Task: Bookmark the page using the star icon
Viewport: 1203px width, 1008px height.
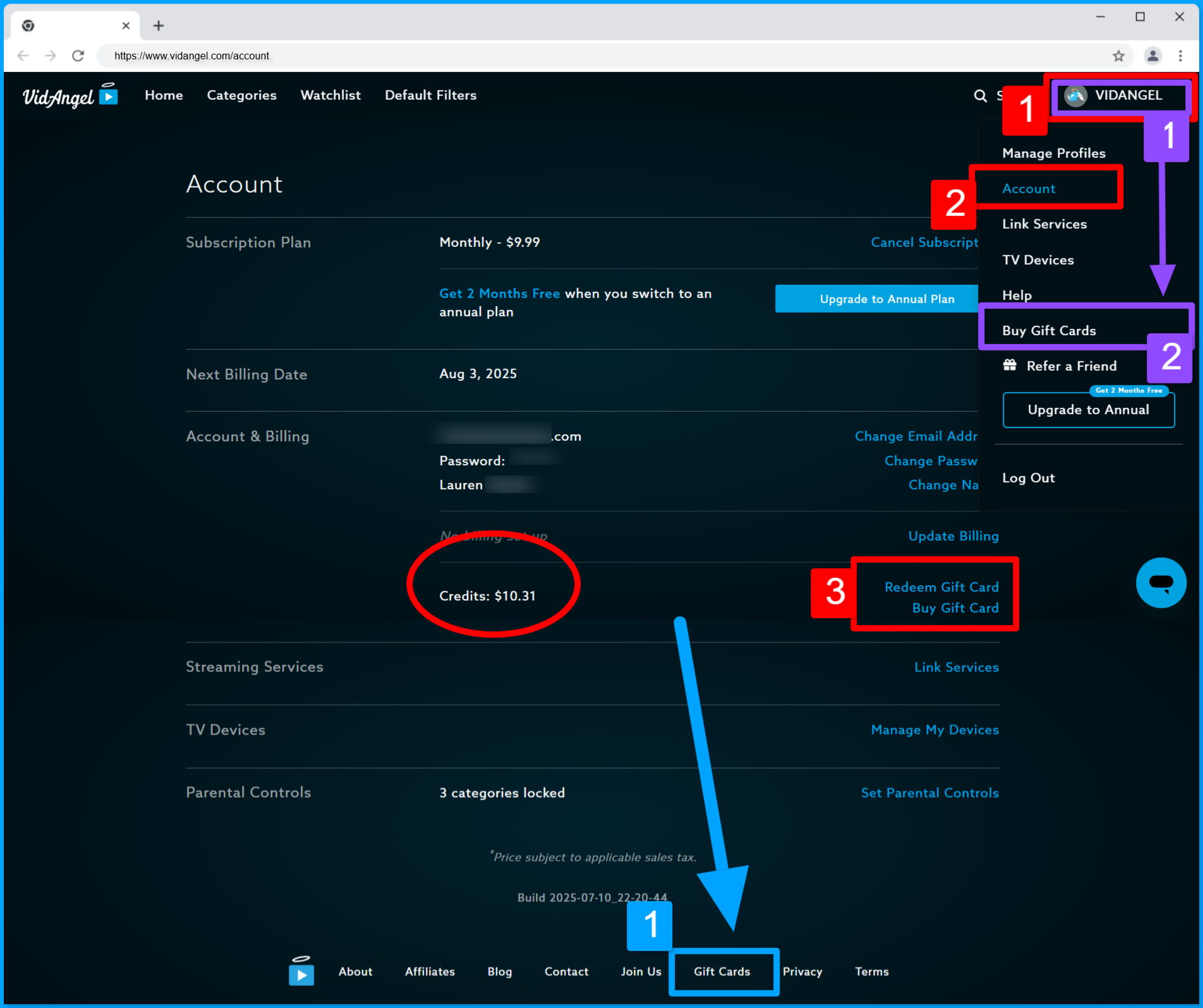Action: pyautogui.click(x=1119, y=56)
